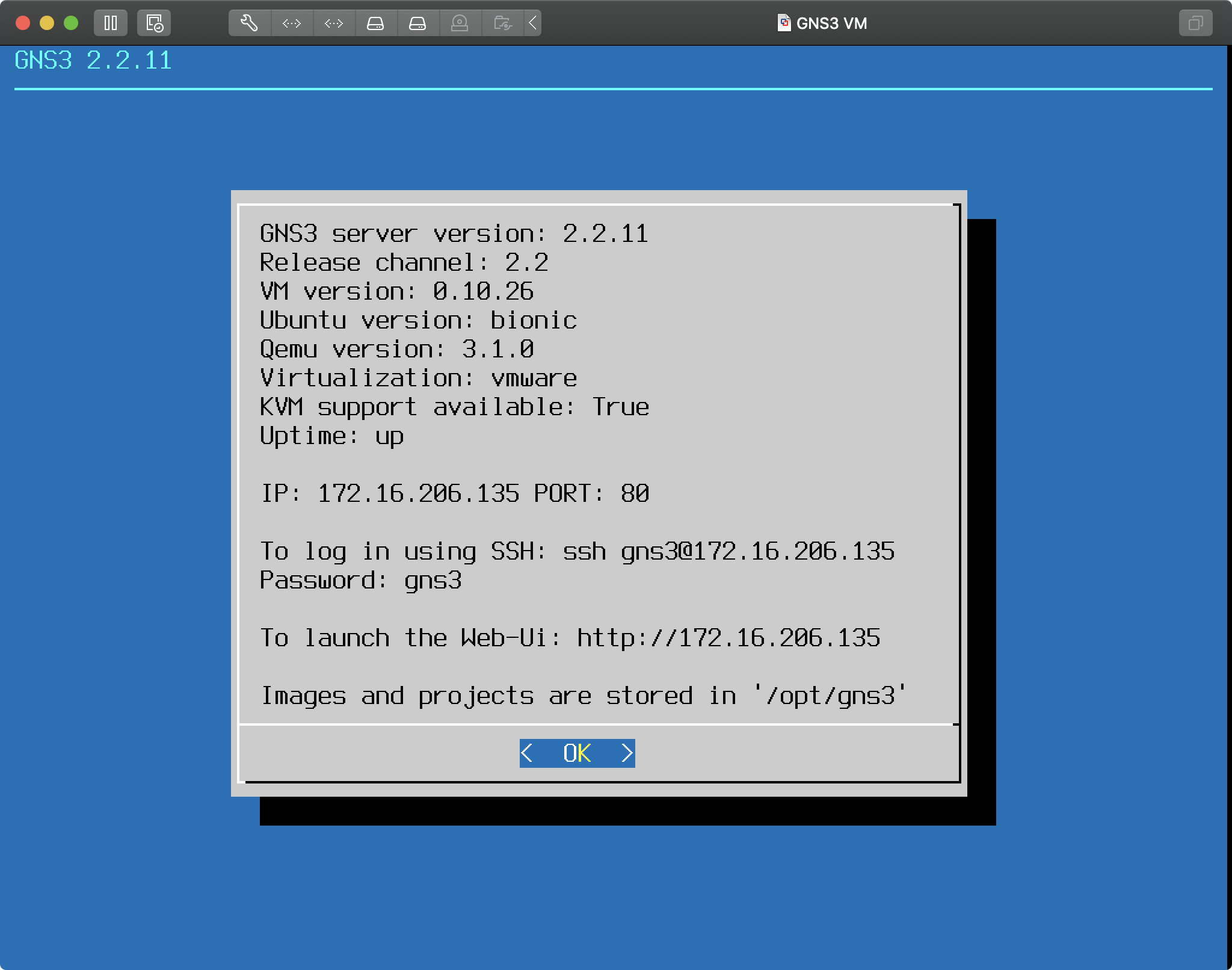Viewport: 1232px width, 970px height.
Task: Click the window tiling icon at top right
Action: point(1195,23)
